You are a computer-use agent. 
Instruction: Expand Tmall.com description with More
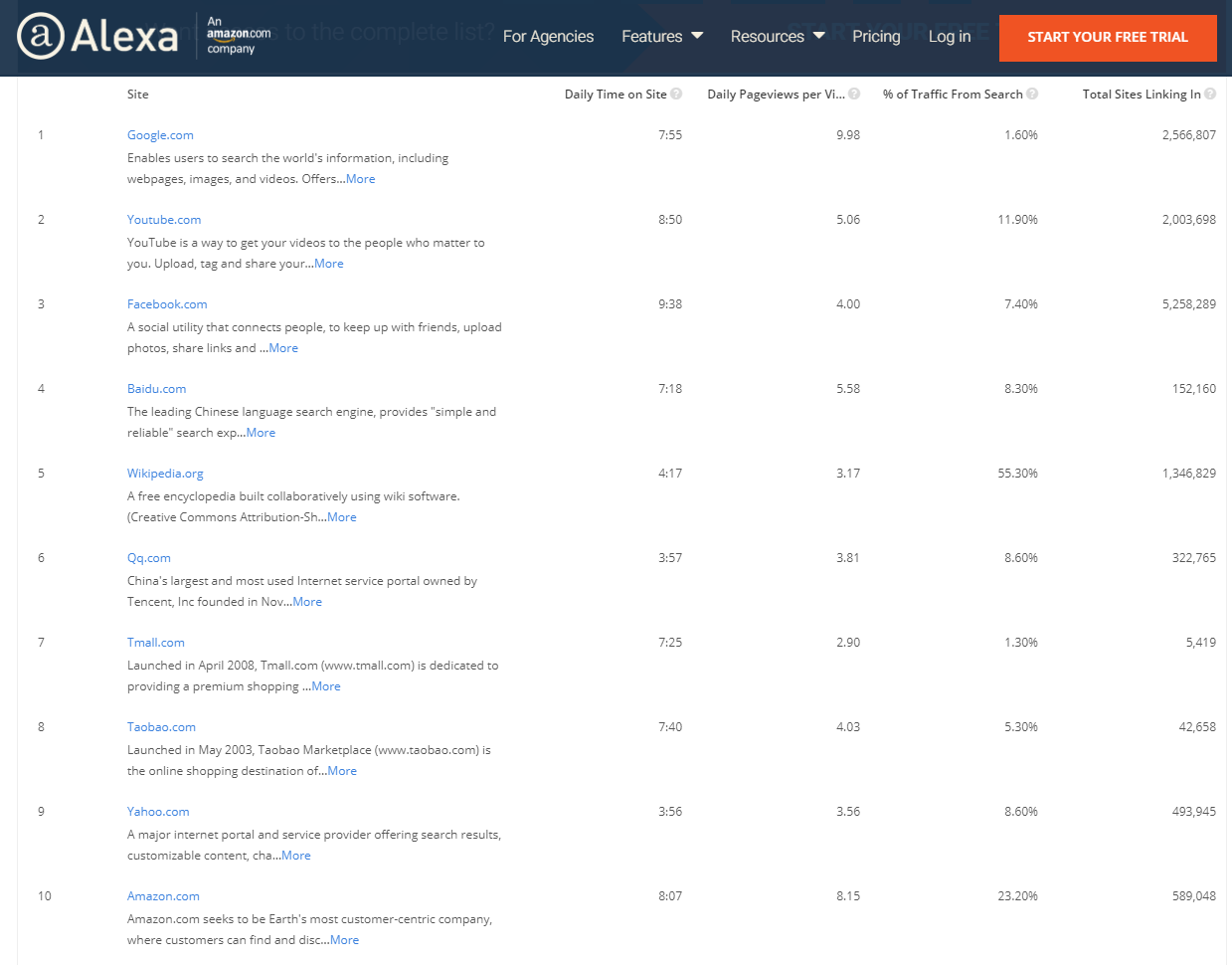click(x=326, y=686)
